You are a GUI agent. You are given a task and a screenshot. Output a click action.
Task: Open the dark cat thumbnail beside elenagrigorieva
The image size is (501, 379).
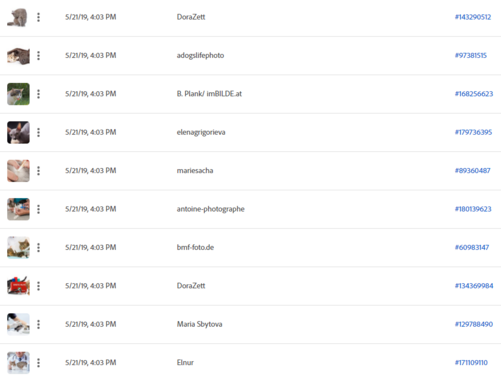(x=18, y=132)
